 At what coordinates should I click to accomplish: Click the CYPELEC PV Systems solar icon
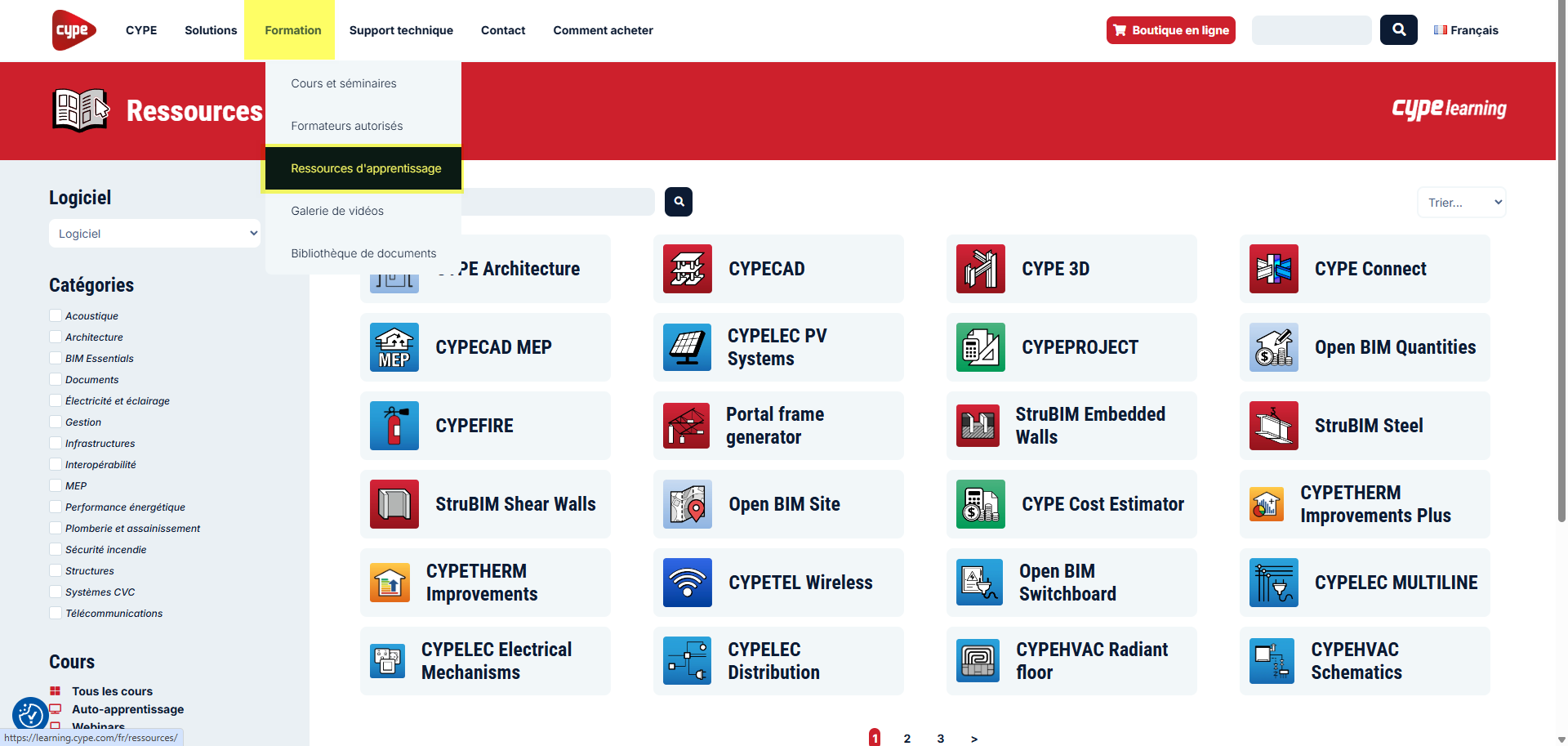tap(687, 347)
